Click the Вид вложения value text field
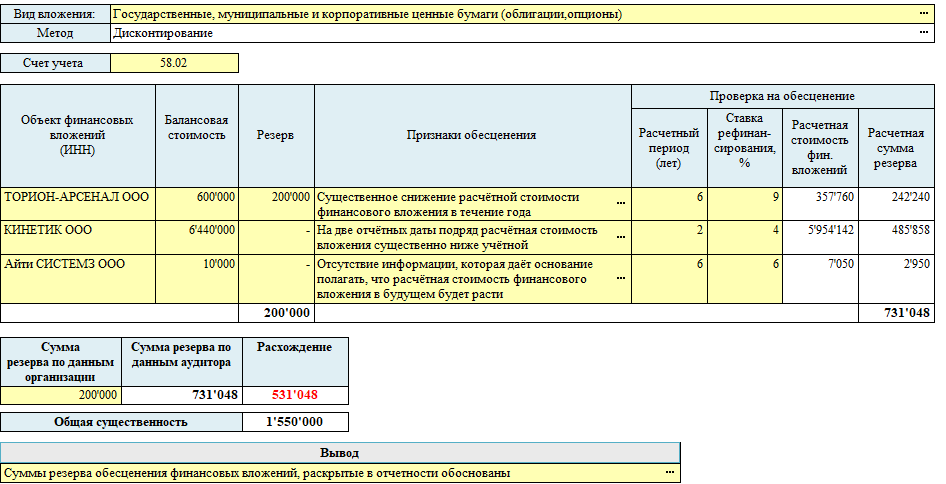This screenshot has width=946, height=484. tap(510, 15)
